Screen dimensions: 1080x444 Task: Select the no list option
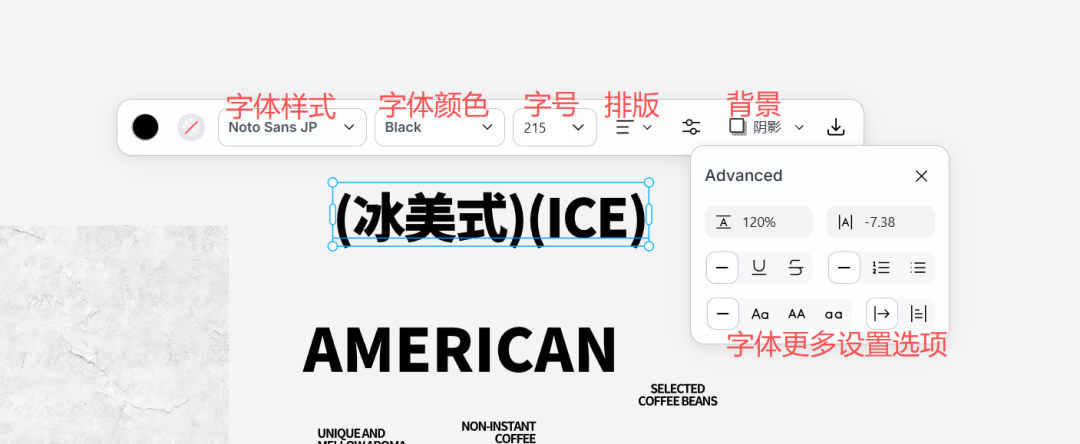pyautogui.click(x=844, y=268)
